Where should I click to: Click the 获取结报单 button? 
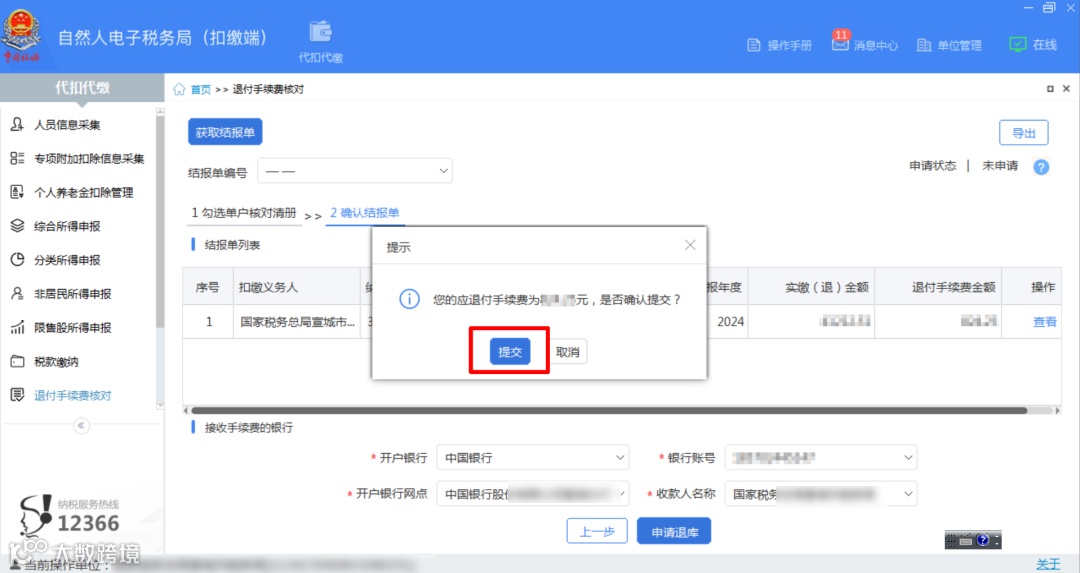[225, 132]
